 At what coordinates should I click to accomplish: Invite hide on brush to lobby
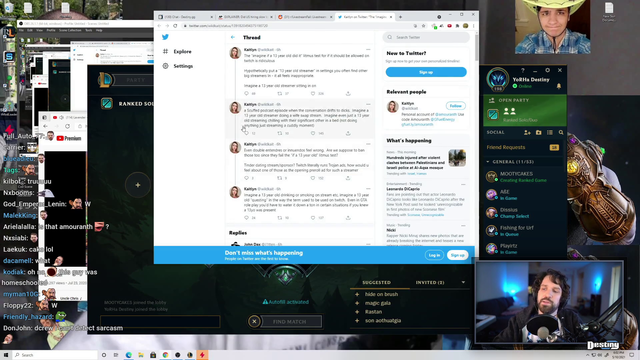tap(357, 294)
